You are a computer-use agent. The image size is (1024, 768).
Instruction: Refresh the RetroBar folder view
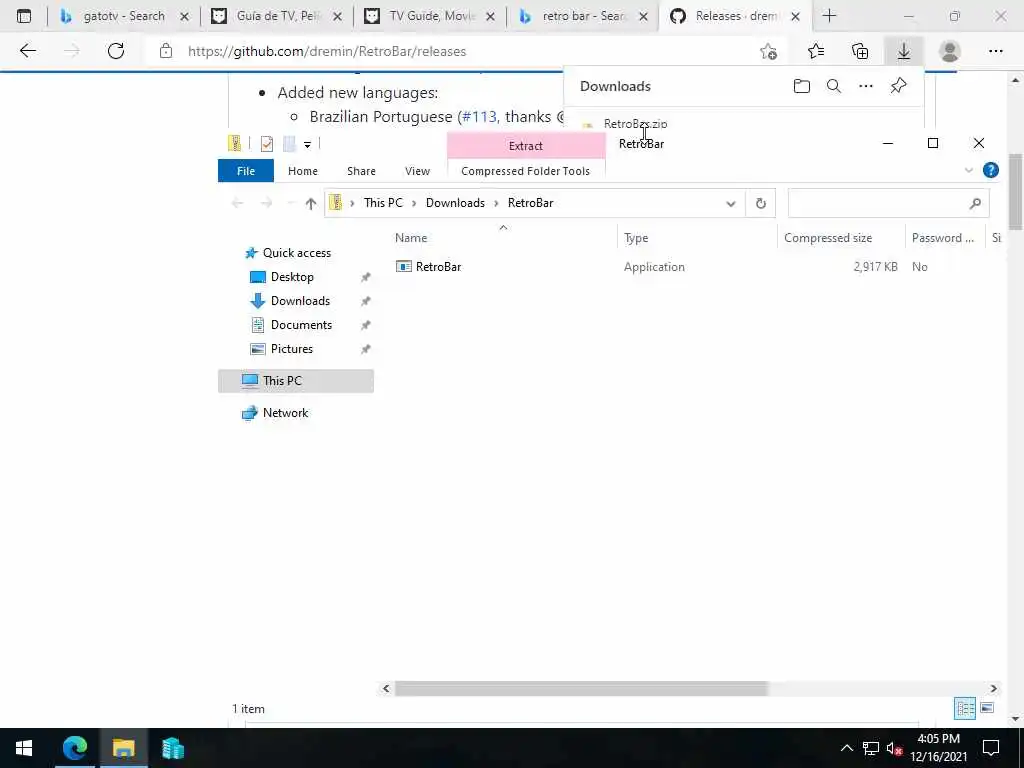pos(761,204)
